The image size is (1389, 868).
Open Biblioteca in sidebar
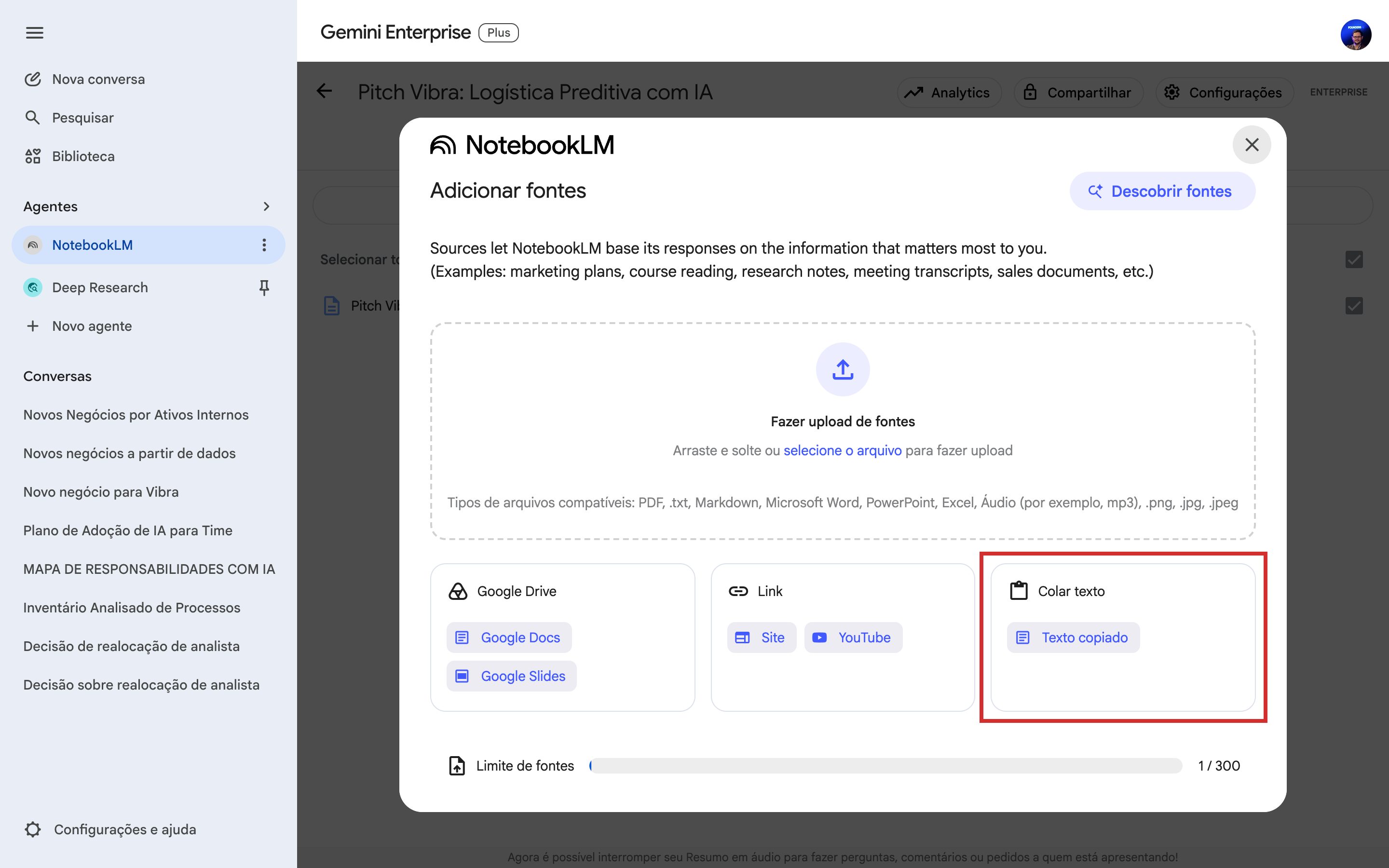69,156
